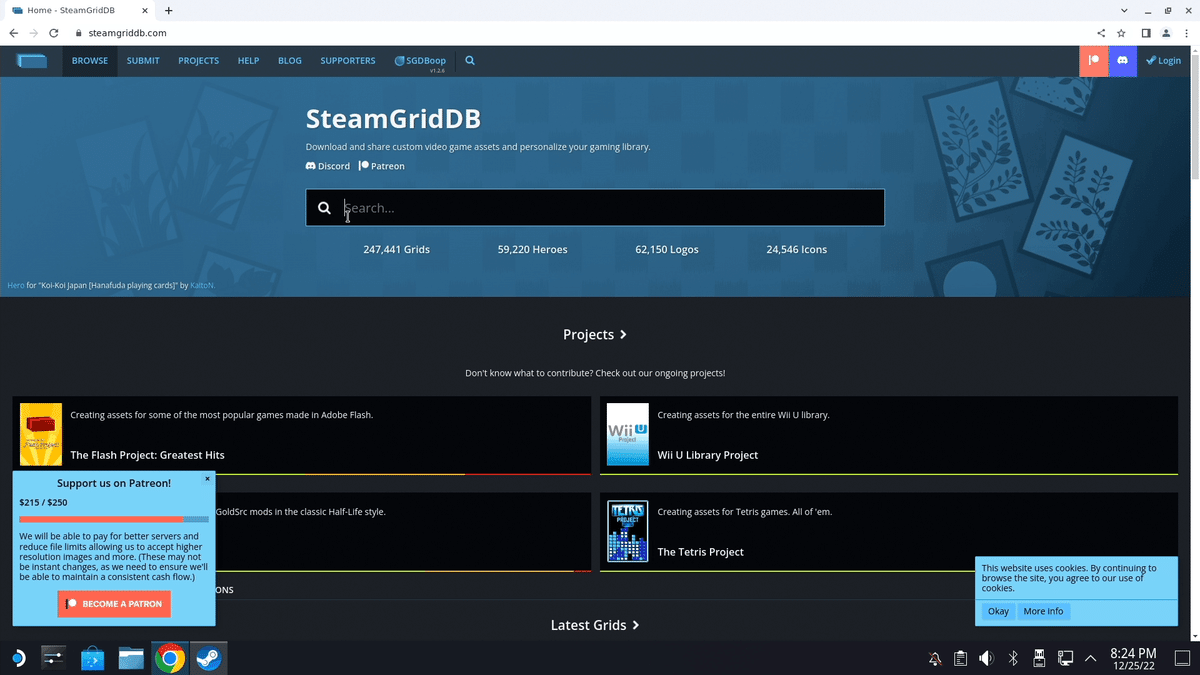1200x675 pixels.
Task: Open System Settings from the taskbar
Action: pyautogui.click(x=54, y=658)
